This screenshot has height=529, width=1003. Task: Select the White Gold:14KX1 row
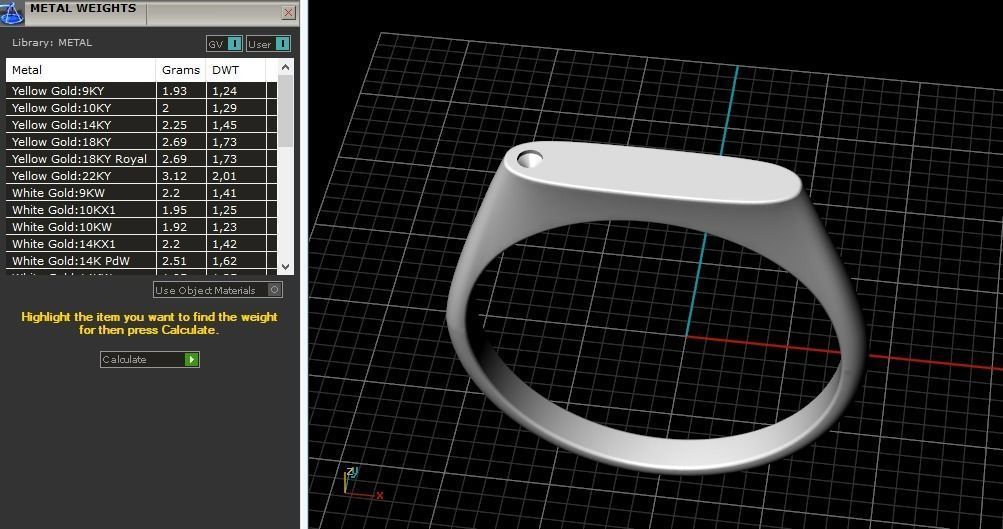pos(142,244)
